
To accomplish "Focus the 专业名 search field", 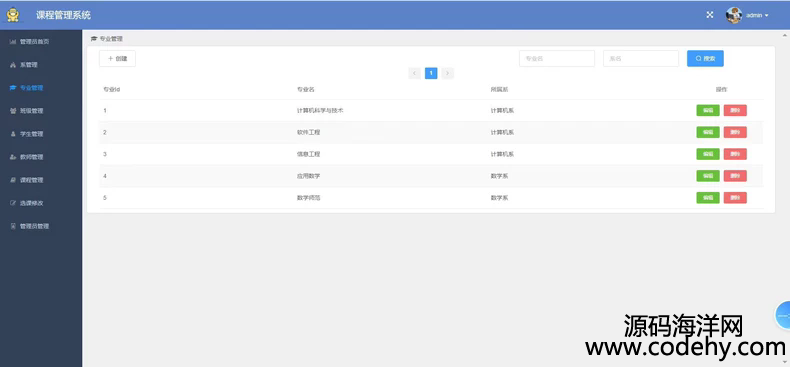I will click(x=557, y=58).
